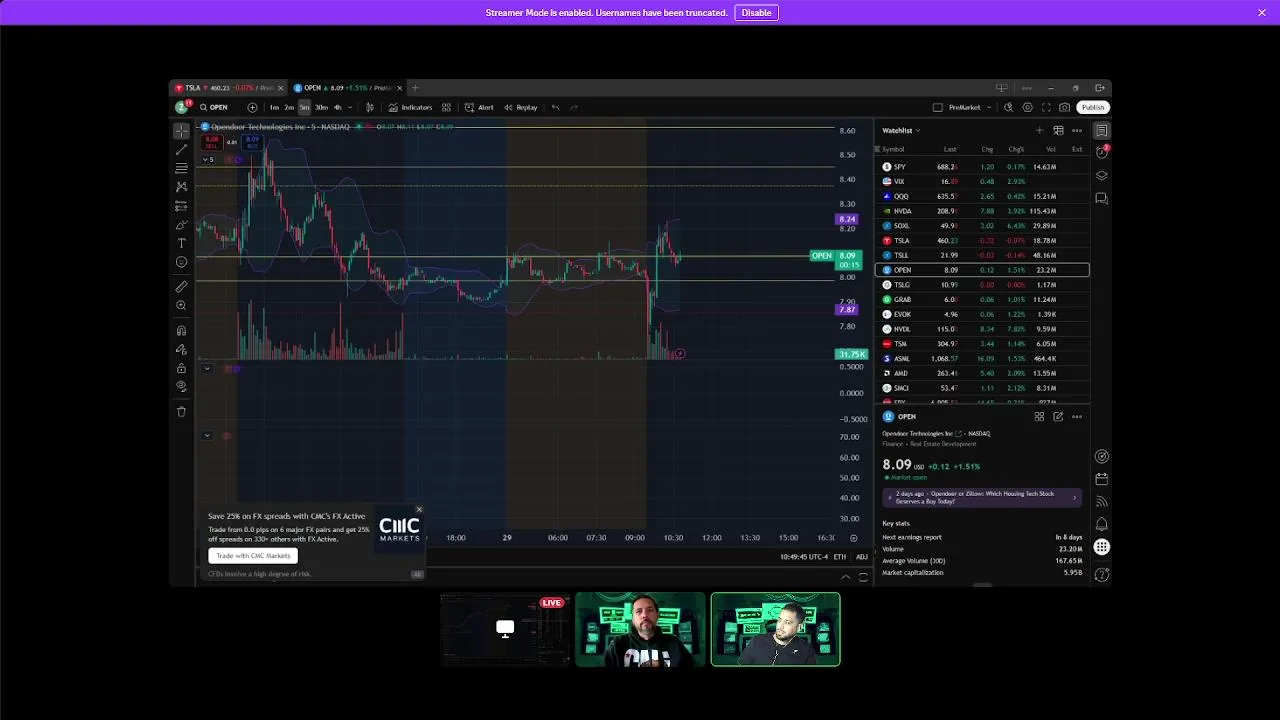Image resolution: width=1280 pixels, height=720 pixels.
Task: Select the 4h timeframe
Action: [337, 107]
